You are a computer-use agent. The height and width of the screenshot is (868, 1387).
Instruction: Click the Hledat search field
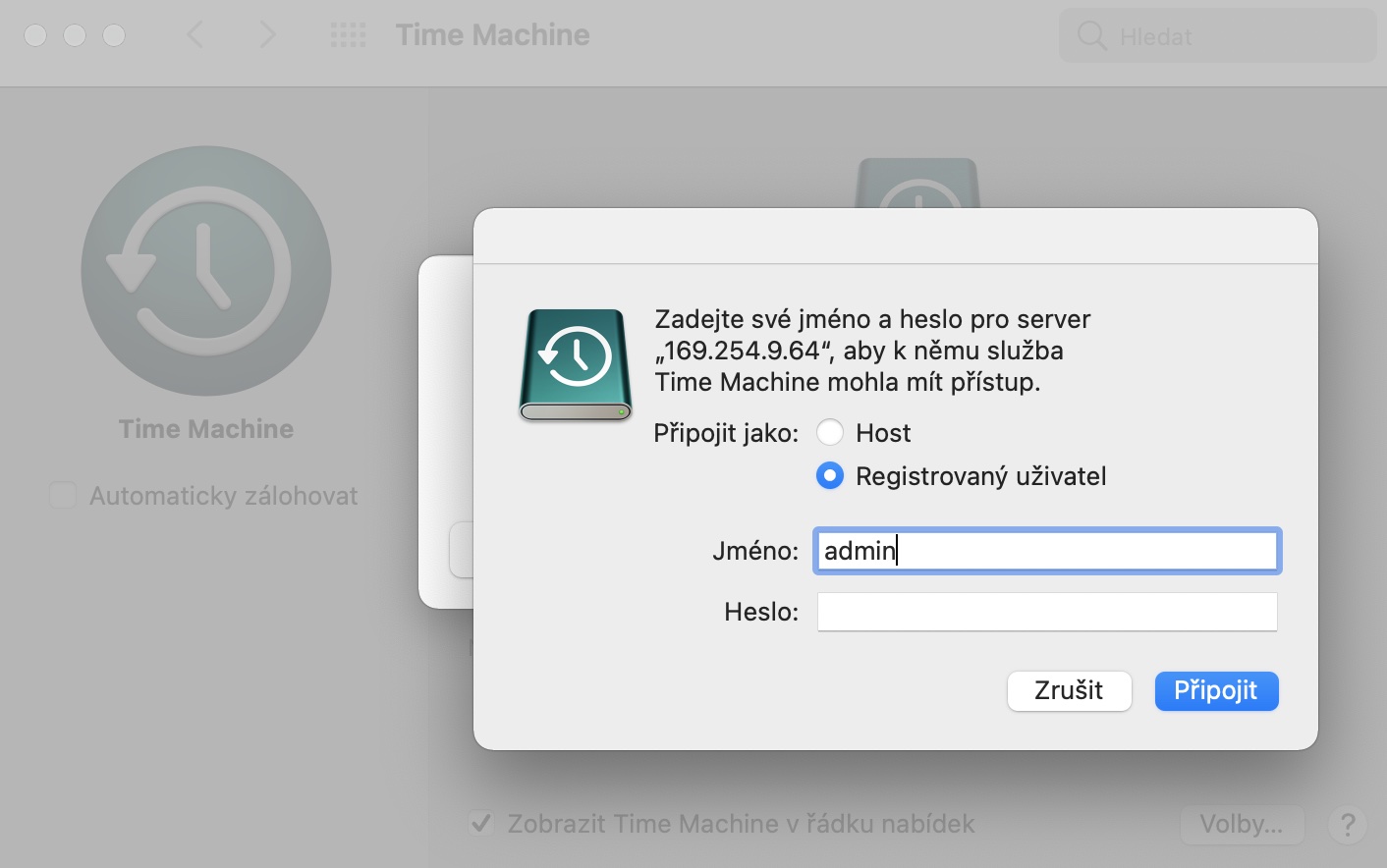(1218, 36)
